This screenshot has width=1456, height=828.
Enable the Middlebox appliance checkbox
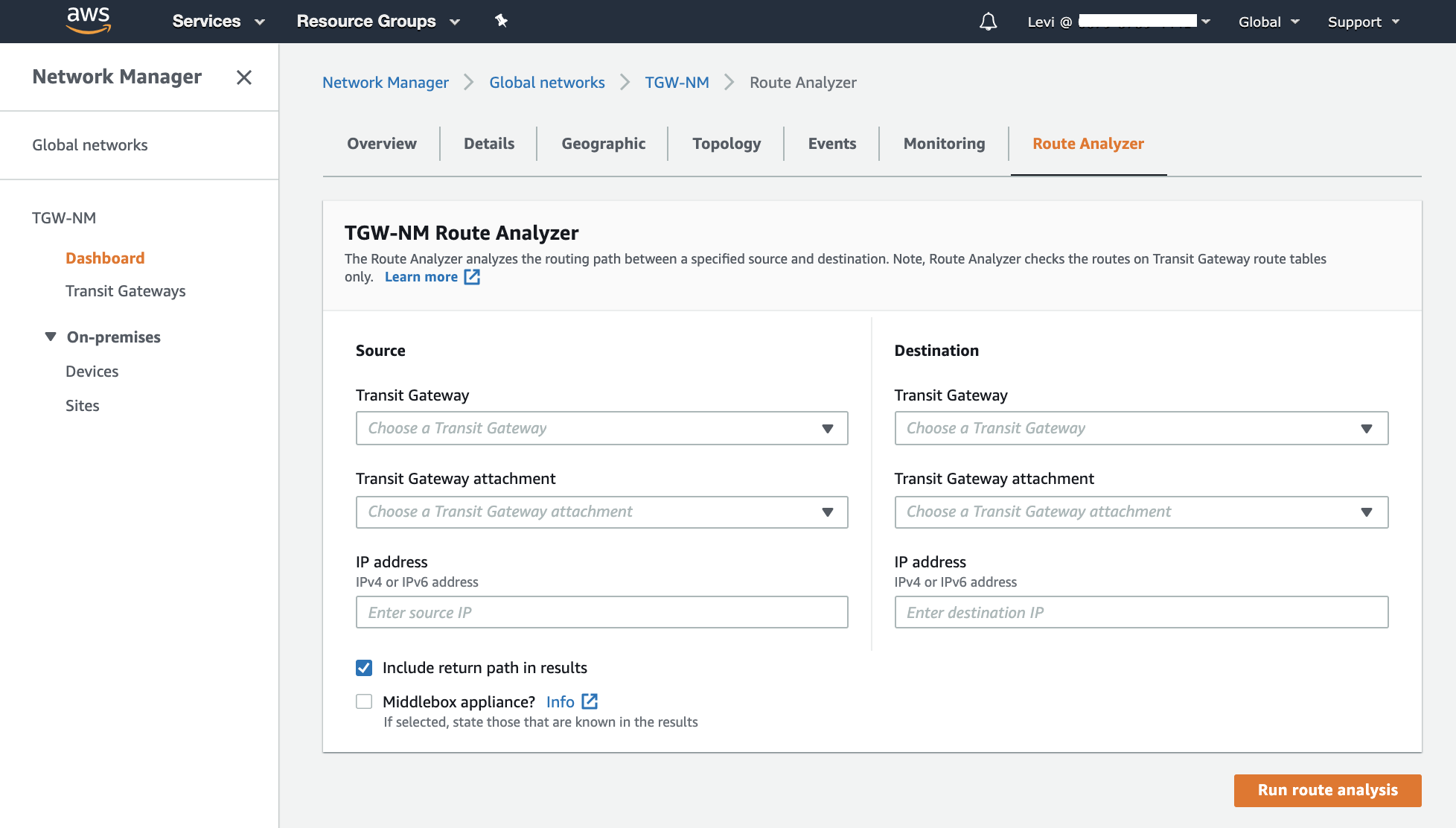(364, 701)
